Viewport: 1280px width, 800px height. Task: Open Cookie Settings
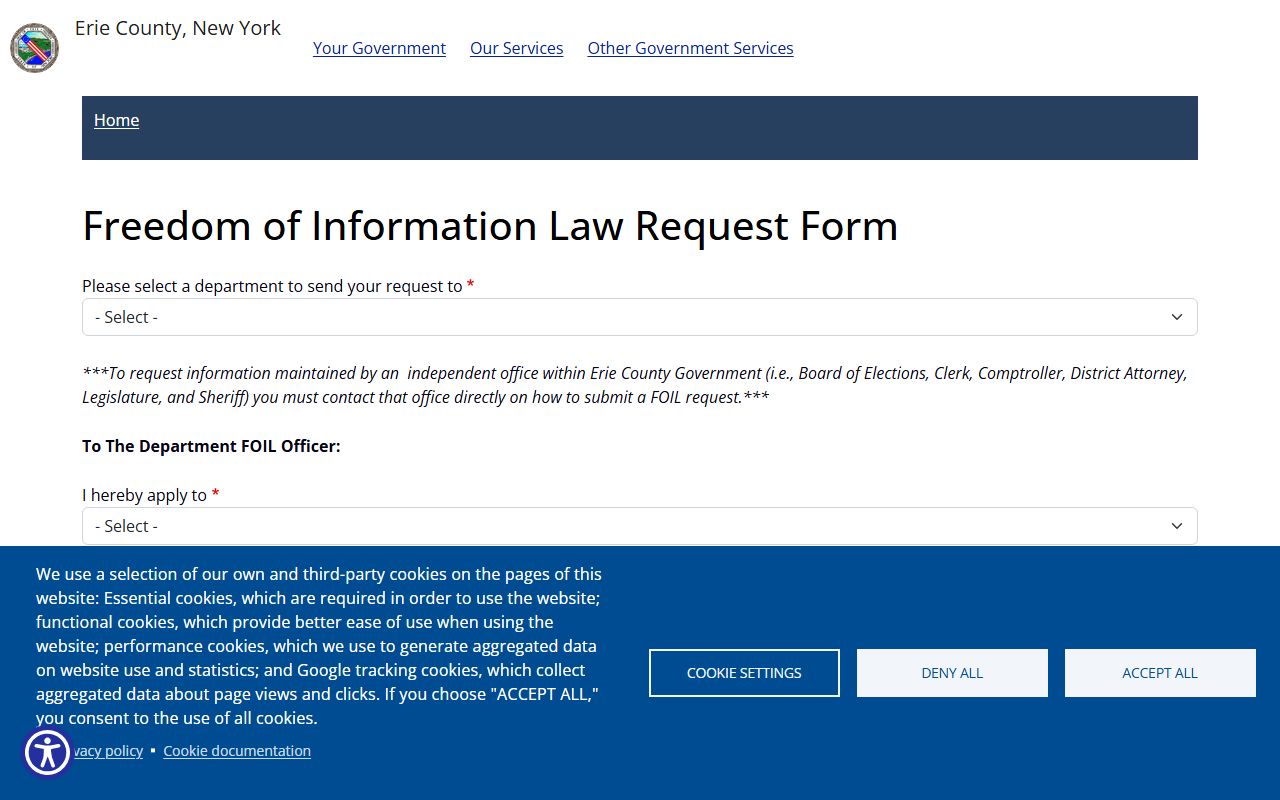[744, 673]
